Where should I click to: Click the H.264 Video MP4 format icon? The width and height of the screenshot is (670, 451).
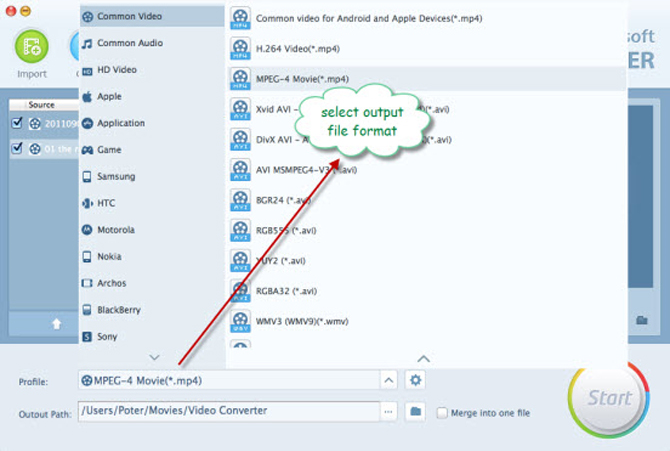click(x=241, y=47)
